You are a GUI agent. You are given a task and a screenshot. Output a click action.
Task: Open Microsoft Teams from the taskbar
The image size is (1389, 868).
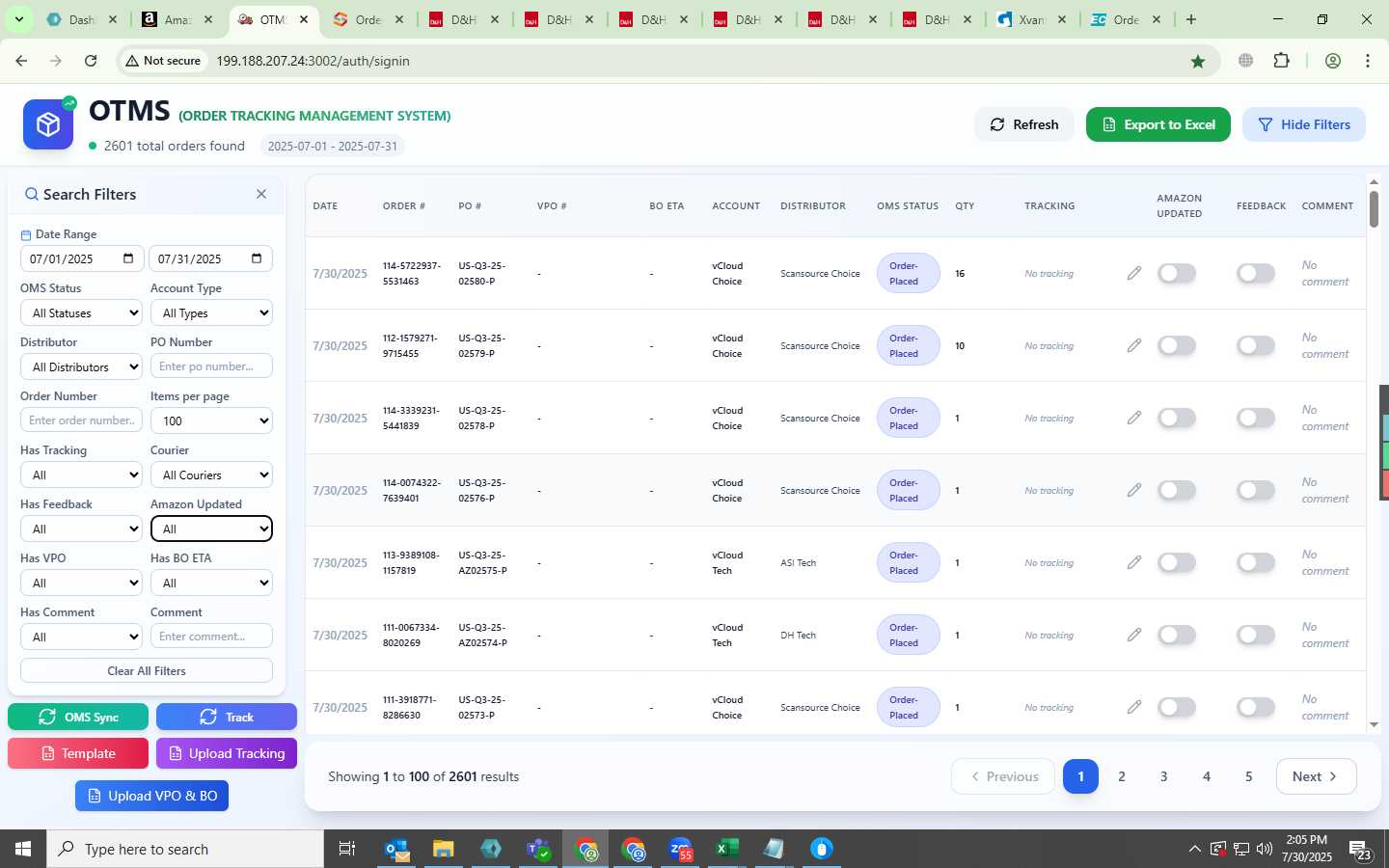(x=538, y=849)
